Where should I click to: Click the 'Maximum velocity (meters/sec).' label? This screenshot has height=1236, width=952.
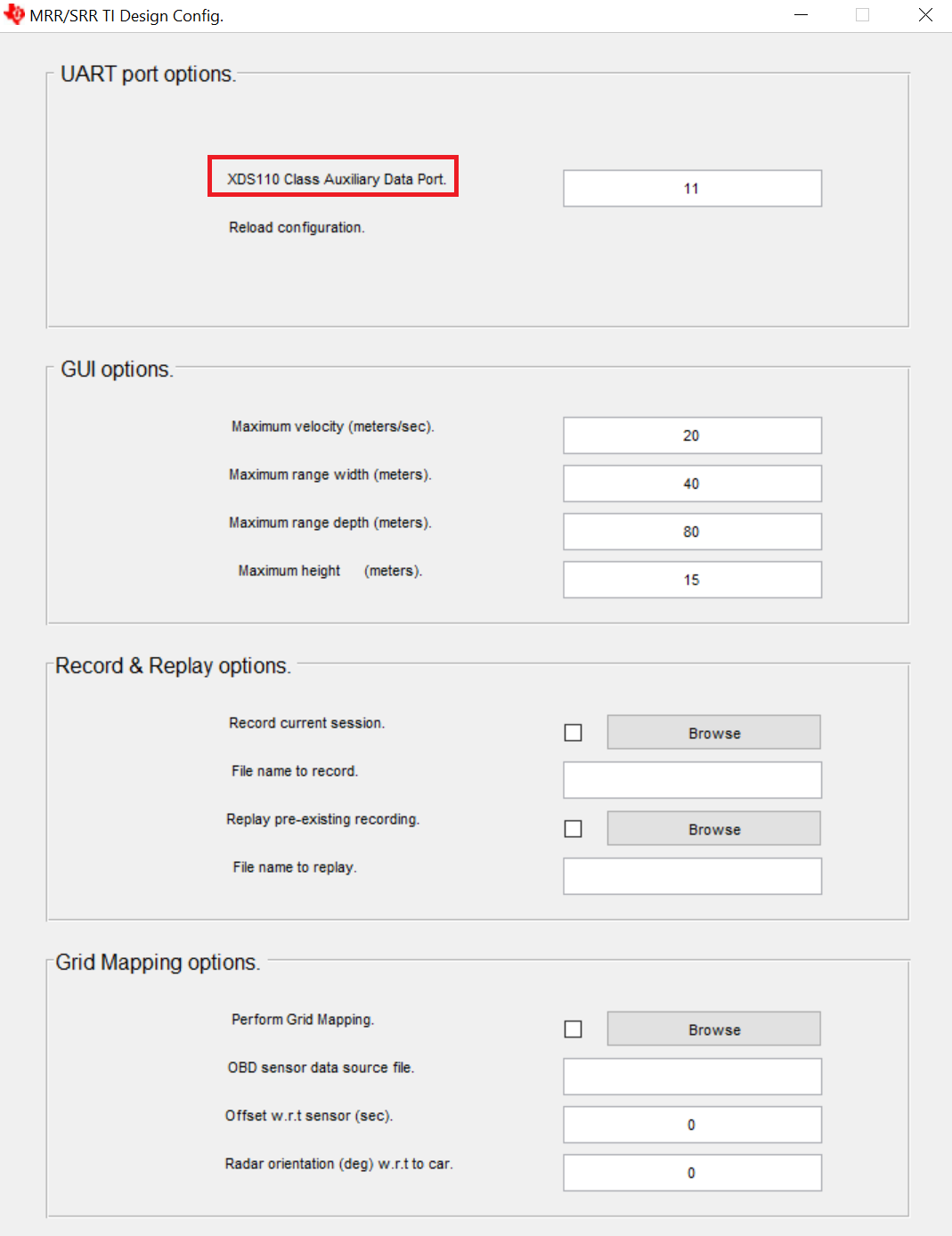pyautogui.click(x=333, y=427)
